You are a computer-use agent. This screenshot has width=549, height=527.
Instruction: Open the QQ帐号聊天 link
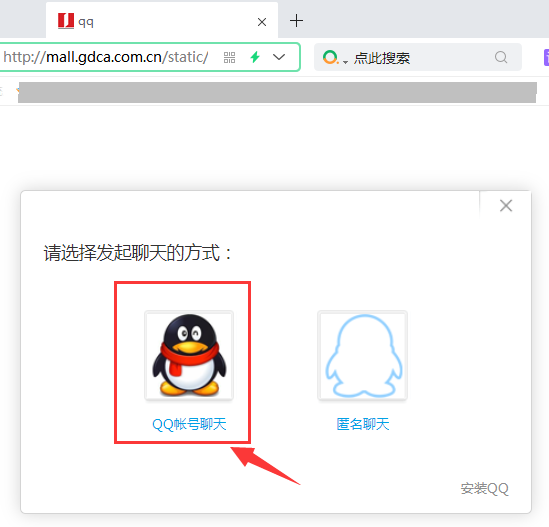(189, 424)
